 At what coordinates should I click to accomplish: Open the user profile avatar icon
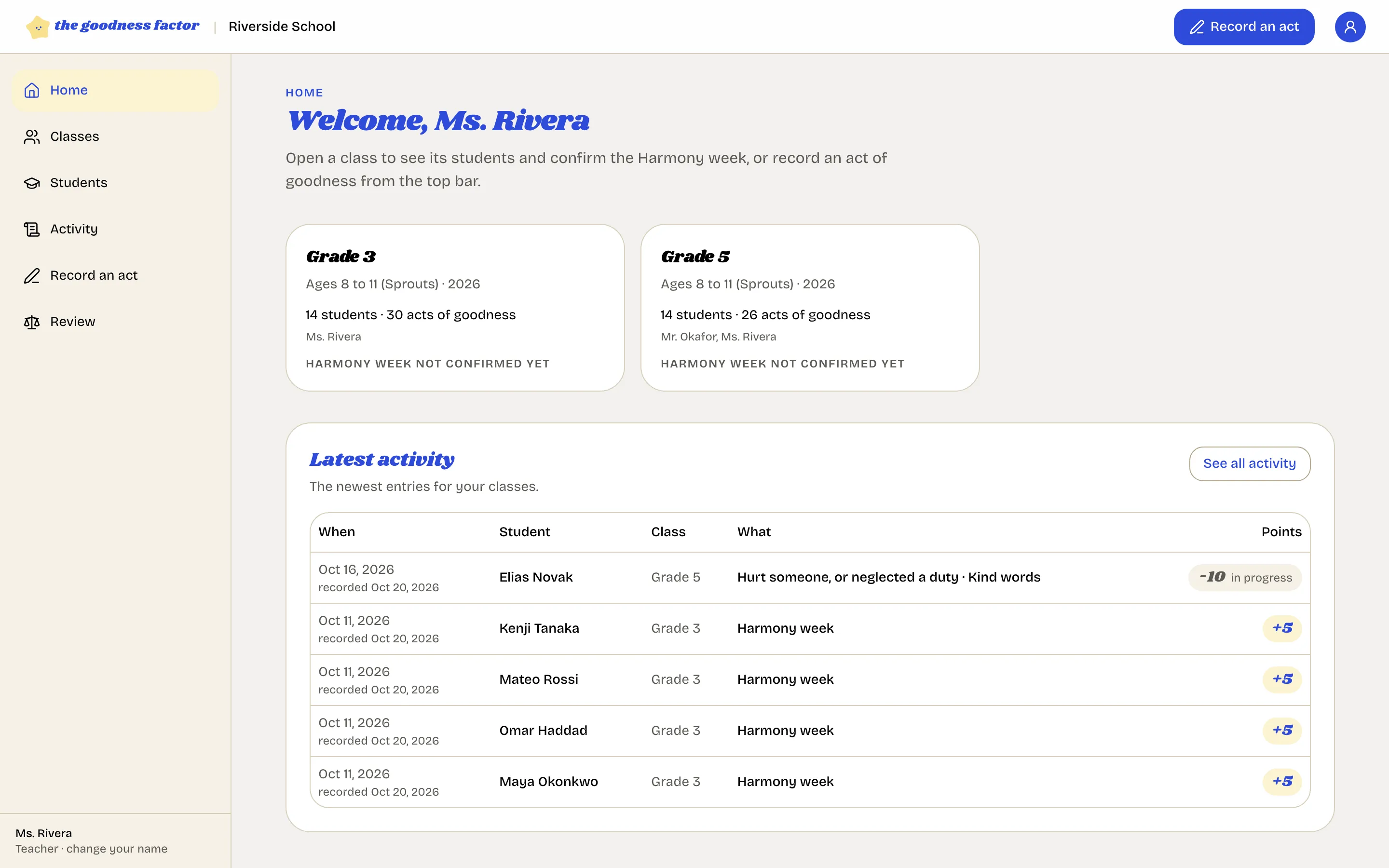(1349, 27)
